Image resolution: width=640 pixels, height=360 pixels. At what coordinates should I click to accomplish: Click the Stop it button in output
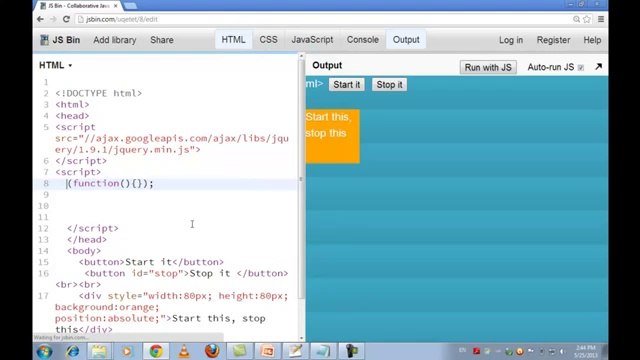point(389,84)
